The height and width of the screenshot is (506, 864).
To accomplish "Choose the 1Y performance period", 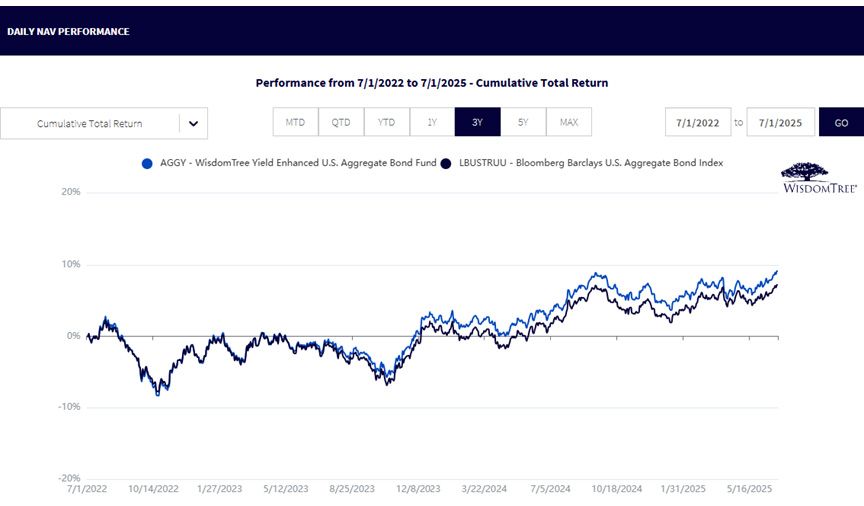I will (x=433, y=122).
